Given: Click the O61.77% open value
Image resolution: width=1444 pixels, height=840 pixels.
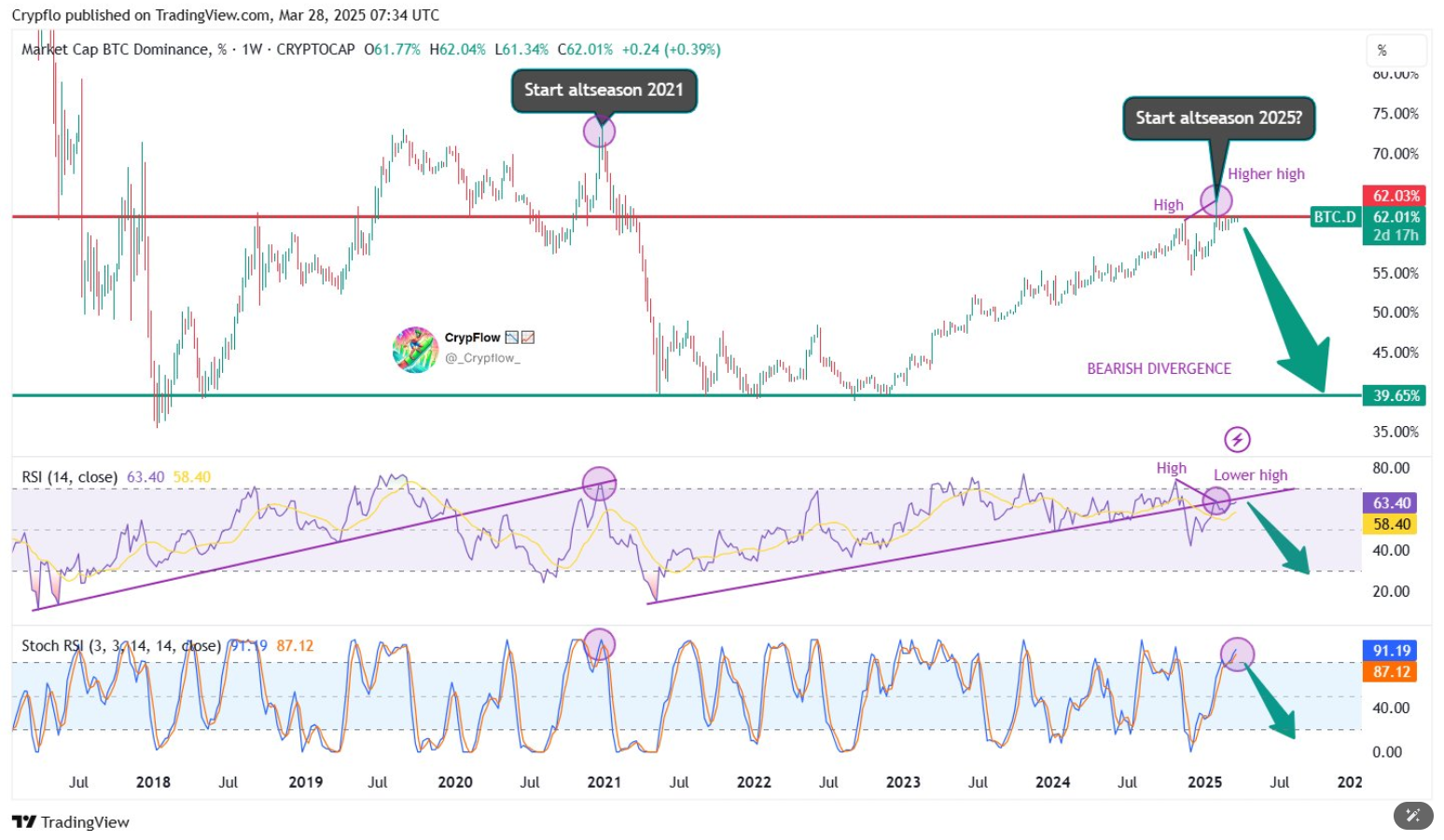Looking at the screenshot, I should [392, 49].
